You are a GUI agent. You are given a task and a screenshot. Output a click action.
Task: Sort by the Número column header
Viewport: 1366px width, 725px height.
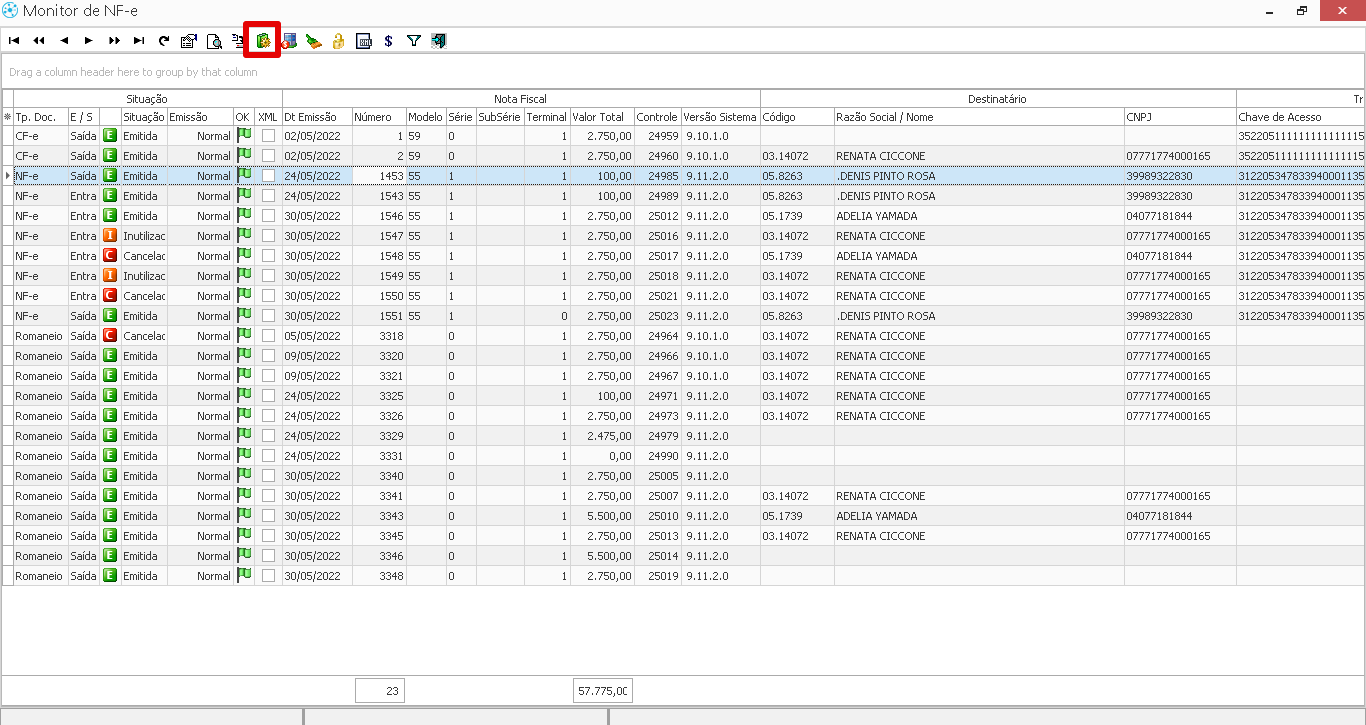tap(379, 117)
